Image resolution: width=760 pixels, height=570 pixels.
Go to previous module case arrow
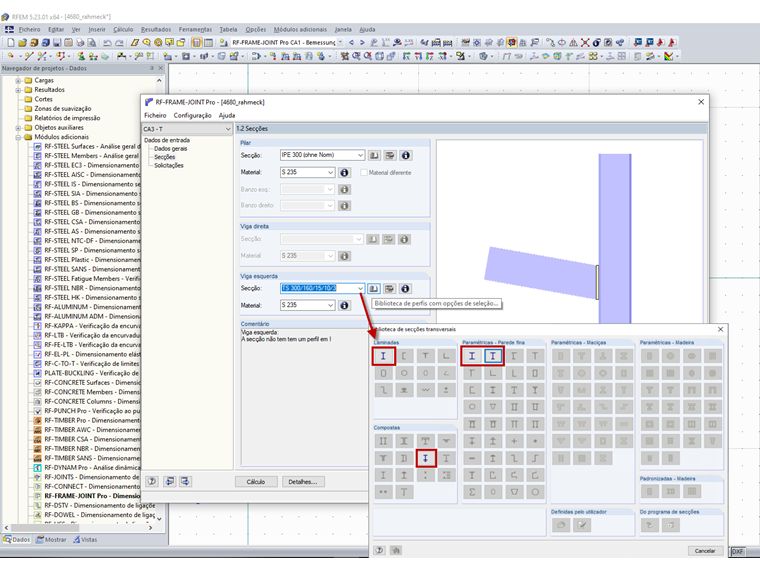[351, 43]
